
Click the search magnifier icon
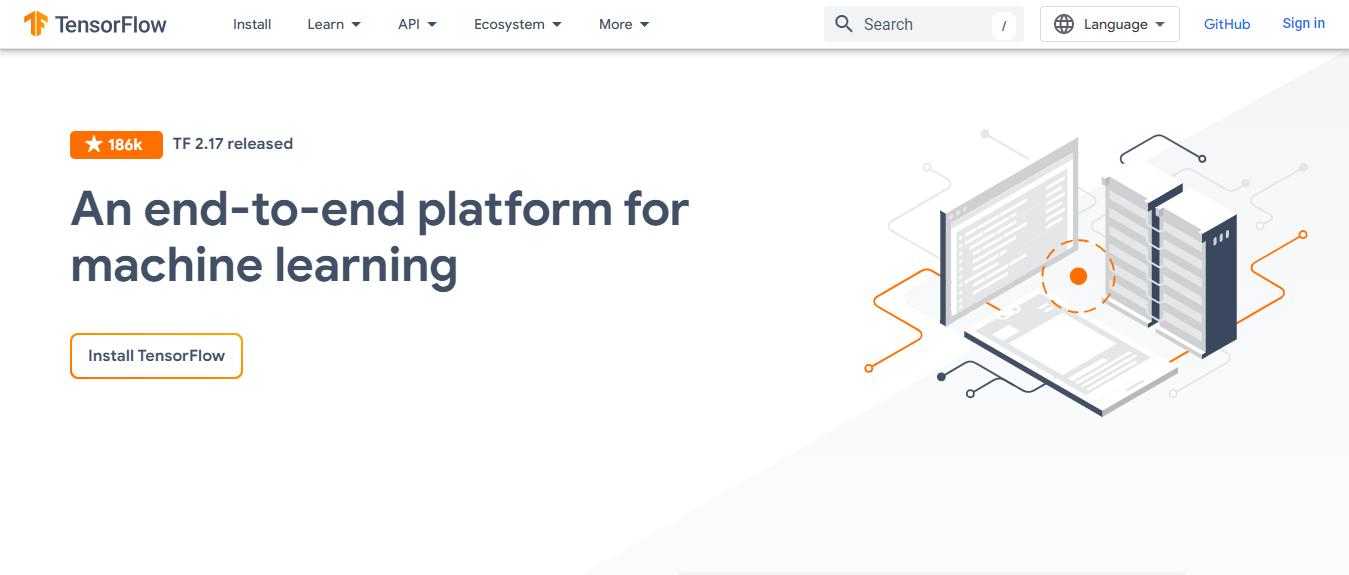(844, 24)
